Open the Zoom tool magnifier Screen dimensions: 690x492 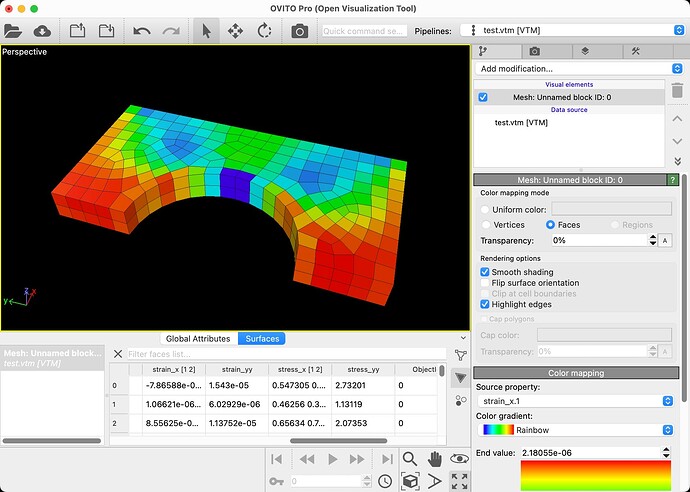(x=410, y=459)
